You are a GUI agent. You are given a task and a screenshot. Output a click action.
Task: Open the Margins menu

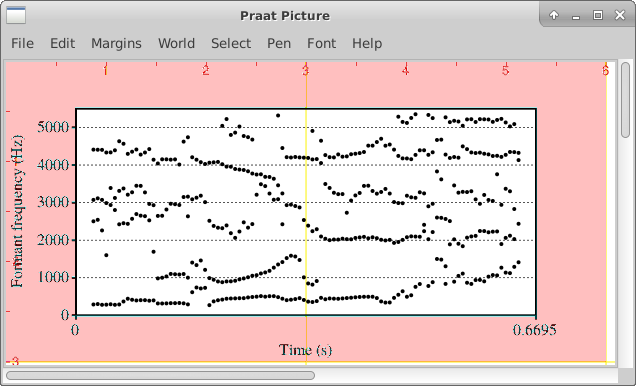(116, 43)
